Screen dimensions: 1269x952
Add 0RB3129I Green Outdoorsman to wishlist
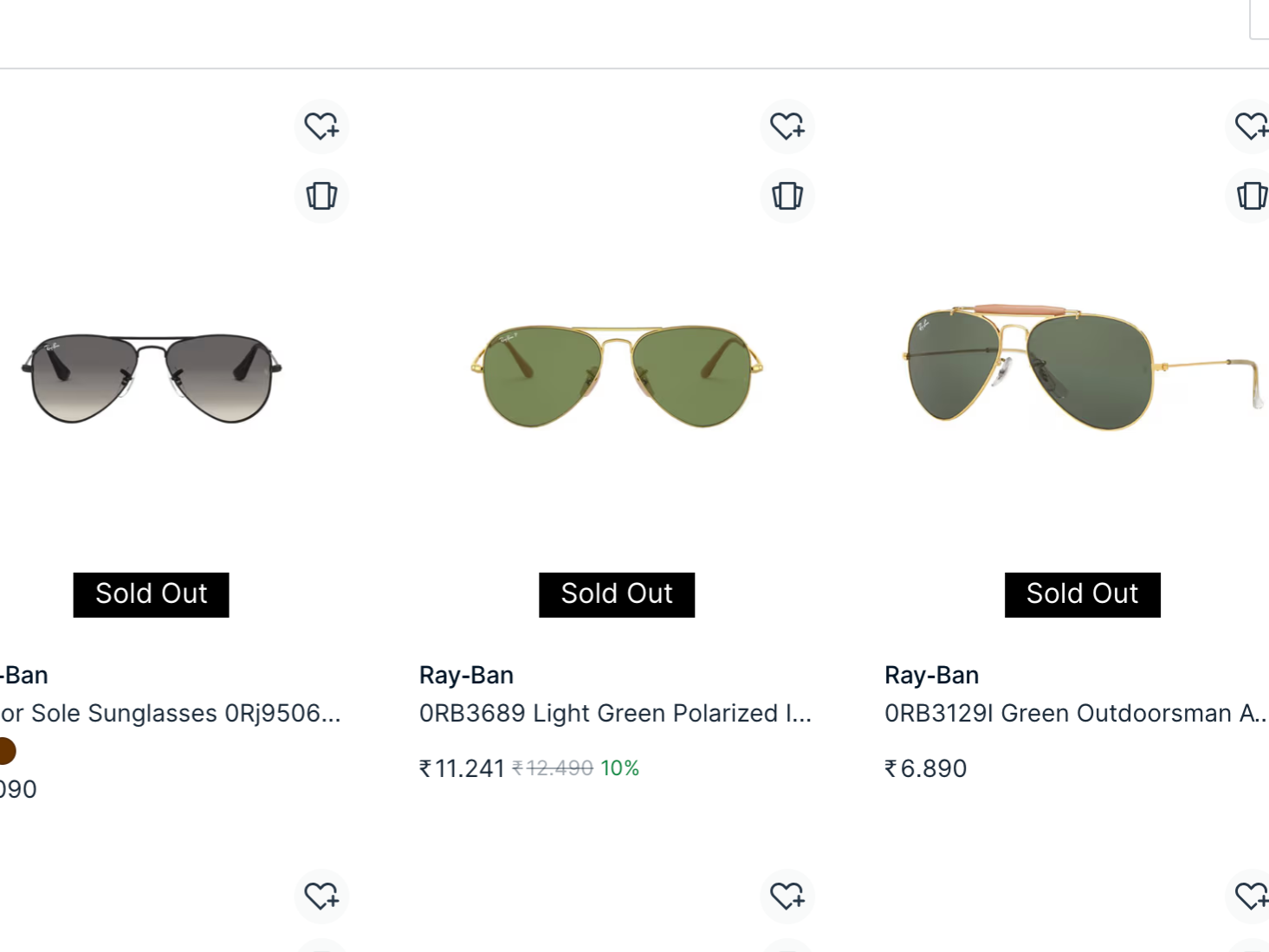[1250, 126]
